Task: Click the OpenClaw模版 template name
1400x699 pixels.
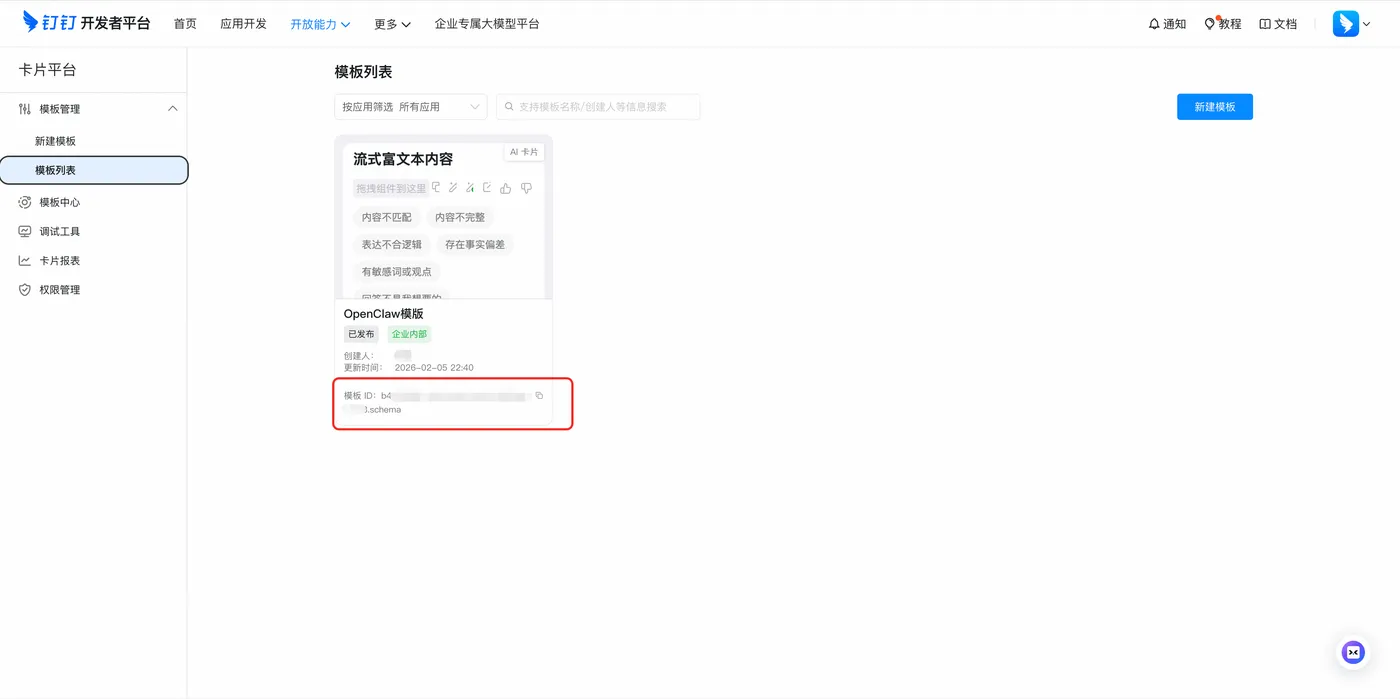Action: click(384, 314)
